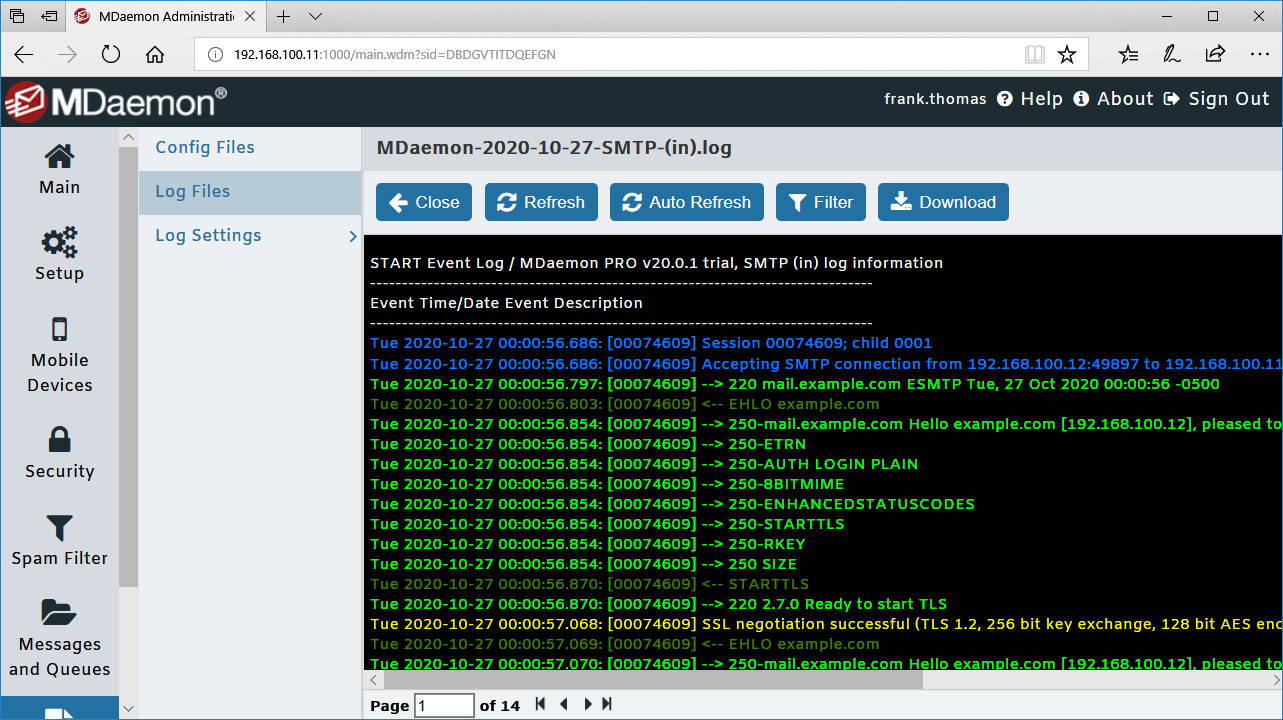Viewport: 1283px width, 720px height.
Task: Click the 250-8BITMIME log line
Action: coord(607,484)
